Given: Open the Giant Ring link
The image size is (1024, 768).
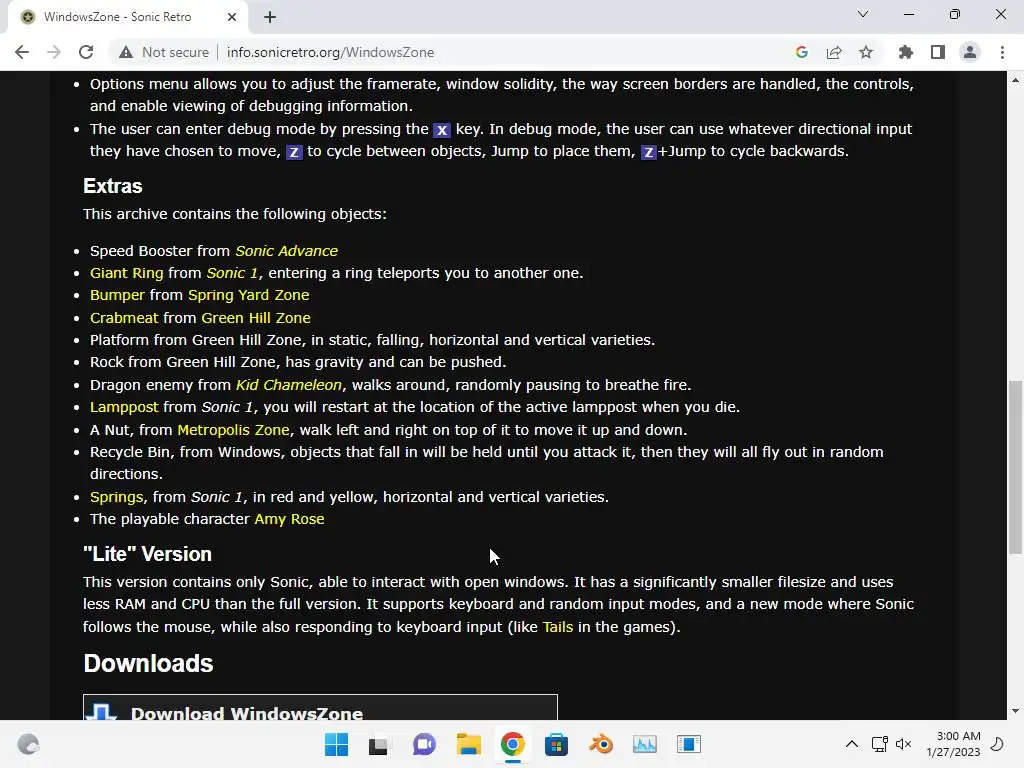Looking at the screenshot, I should pos(127,273).
